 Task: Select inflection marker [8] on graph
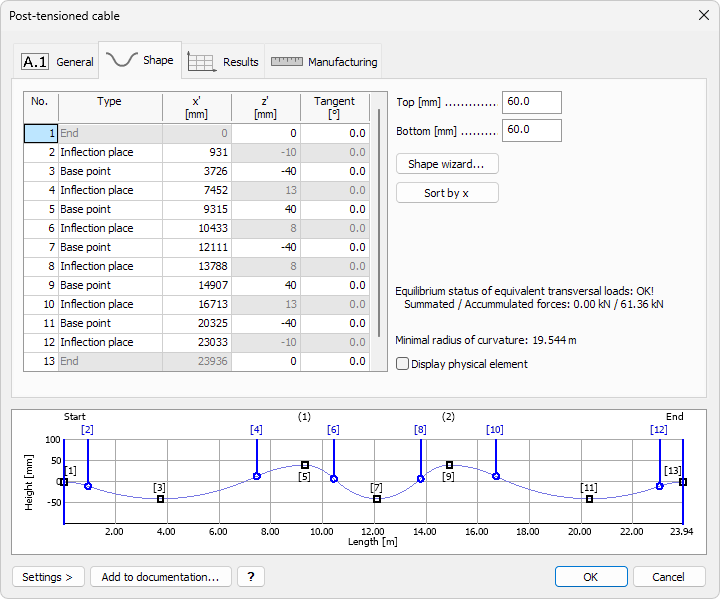tap(421, 479)
